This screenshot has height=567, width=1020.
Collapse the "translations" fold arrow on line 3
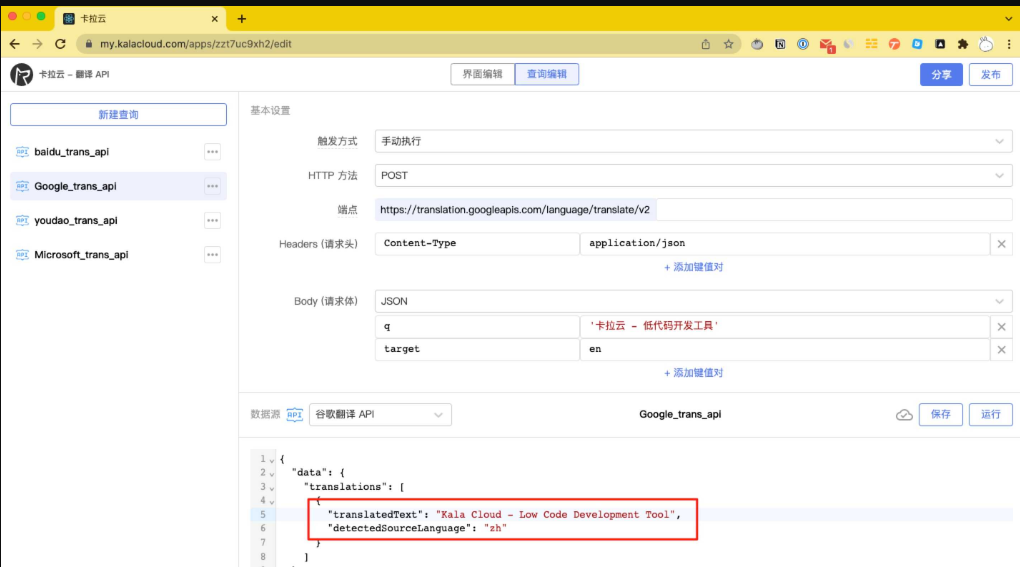(x=272, y=488)
